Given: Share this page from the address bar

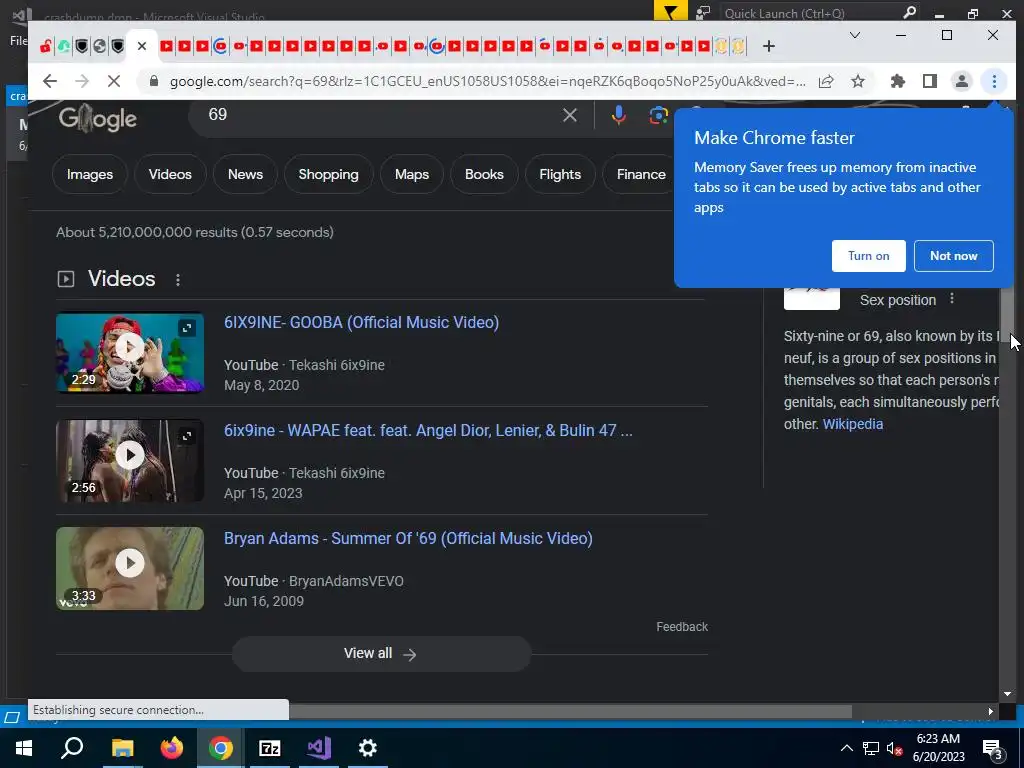Looking at the screenshot, I should point(826,81).
